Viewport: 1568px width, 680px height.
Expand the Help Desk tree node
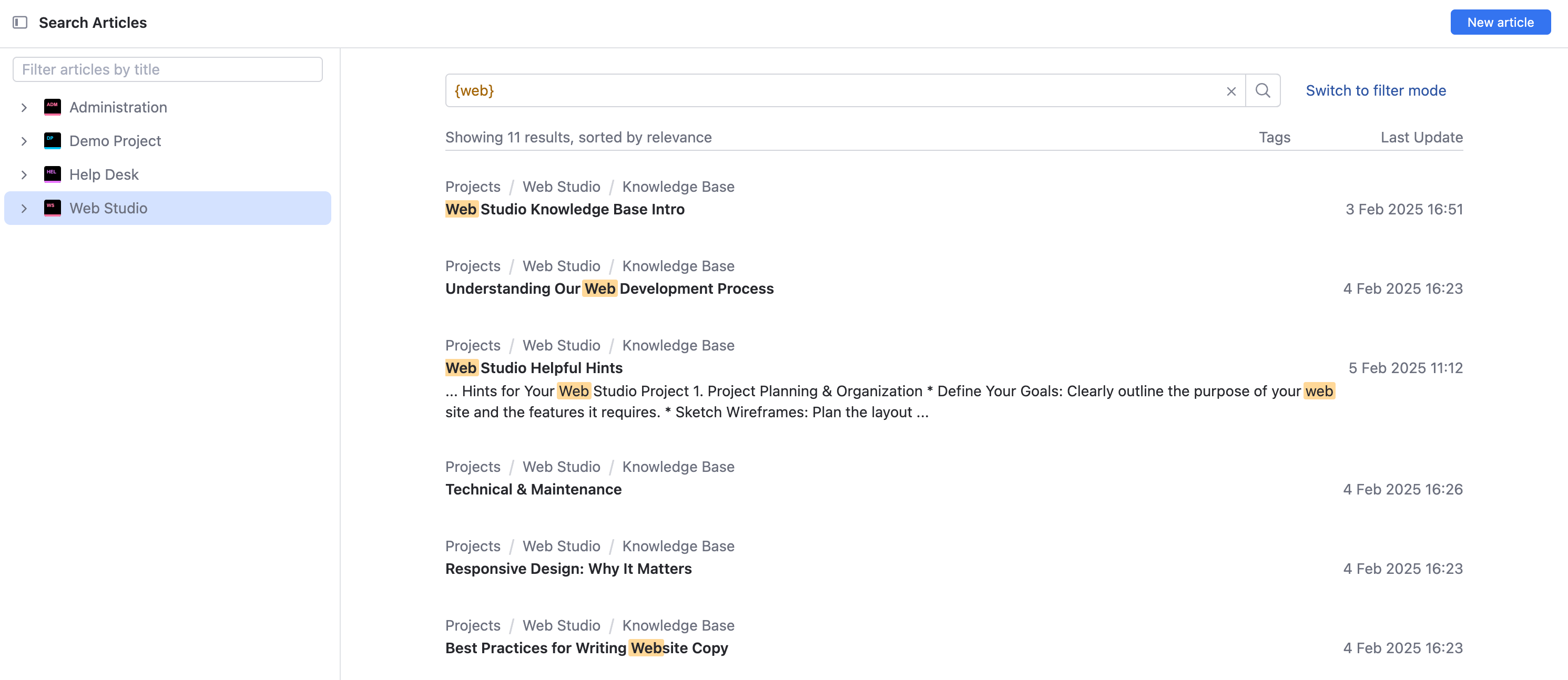point(24,174)
